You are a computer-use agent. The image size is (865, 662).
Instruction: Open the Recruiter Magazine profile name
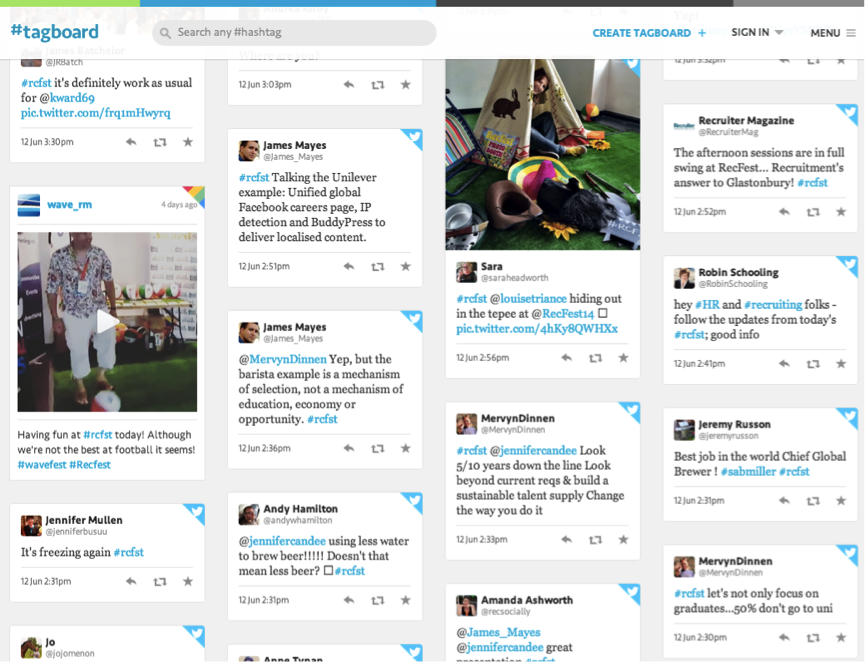point(746,120)
